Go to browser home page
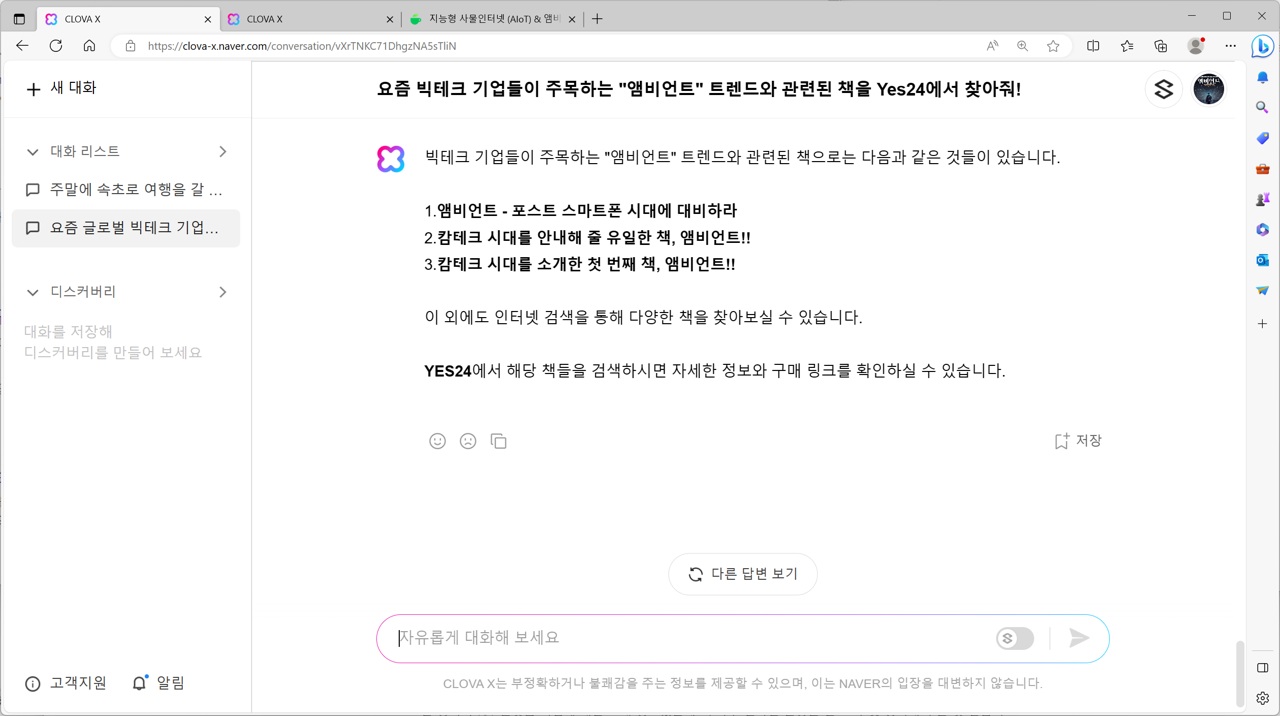Image resolution: width=1280 pixels, height=716 pixels. point(89,46)
